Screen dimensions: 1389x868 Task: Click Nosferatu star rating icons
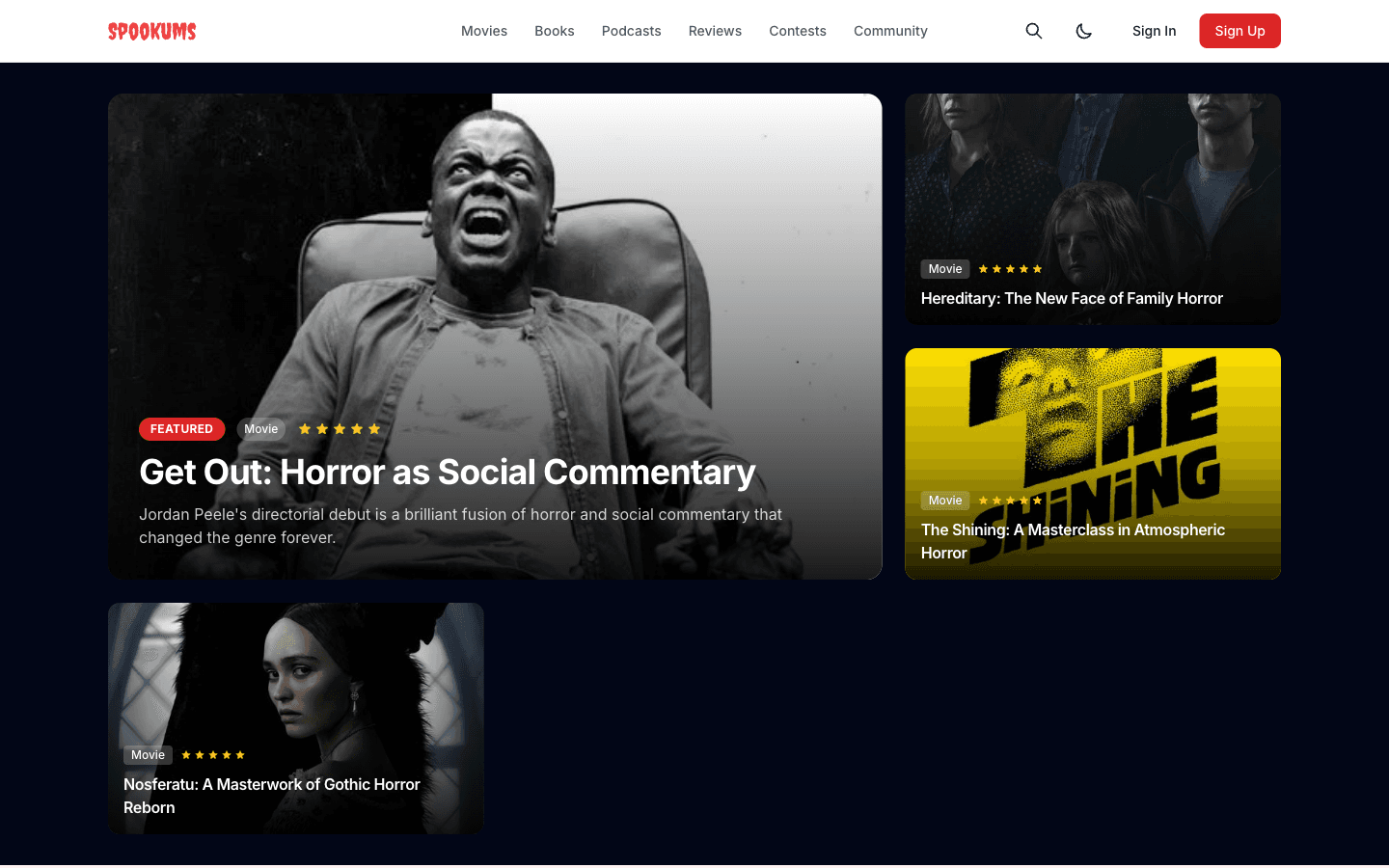click(x=213, y=755)
